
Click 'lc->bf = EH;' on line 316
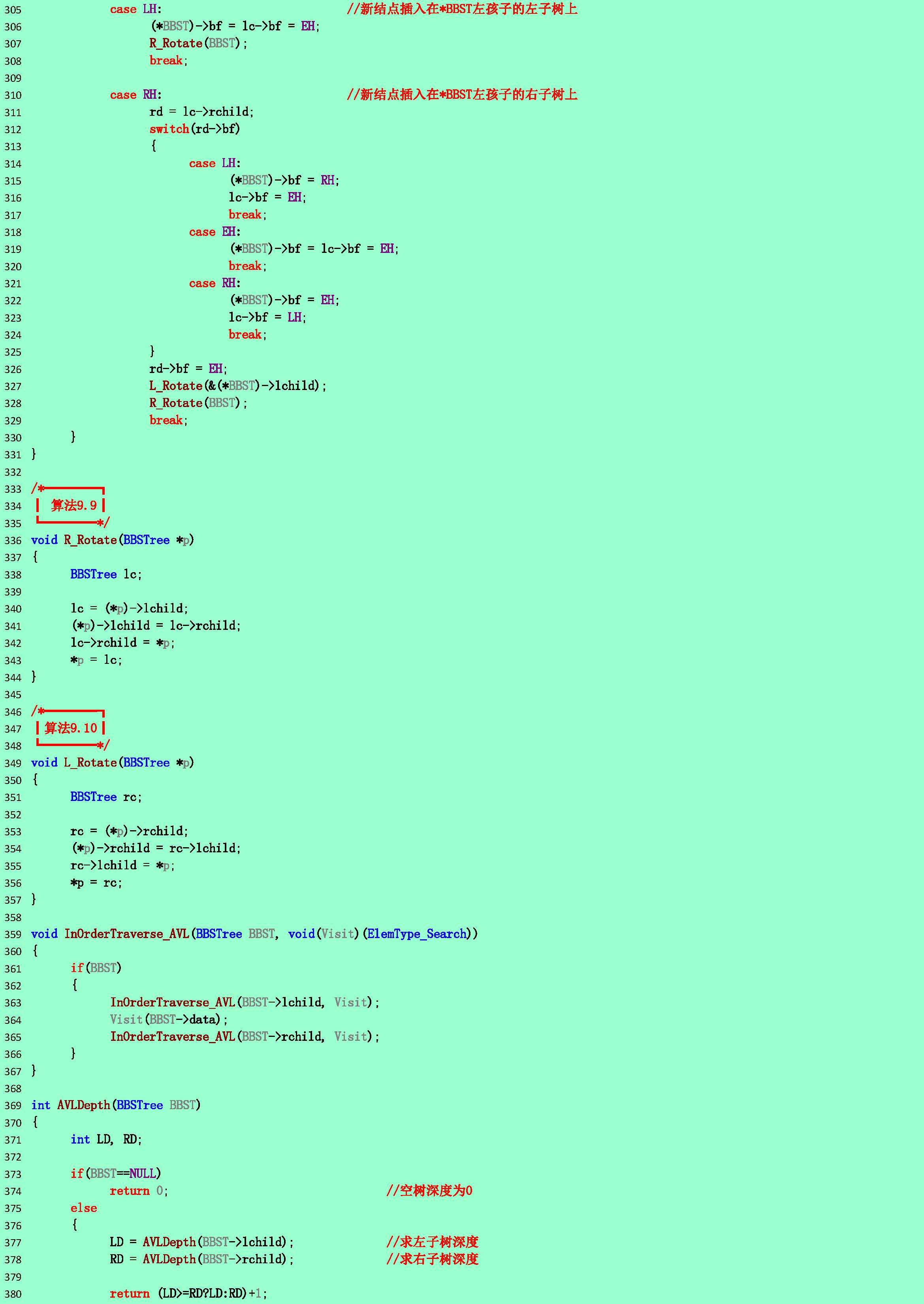pyautogui.click(x=267, y=198)
